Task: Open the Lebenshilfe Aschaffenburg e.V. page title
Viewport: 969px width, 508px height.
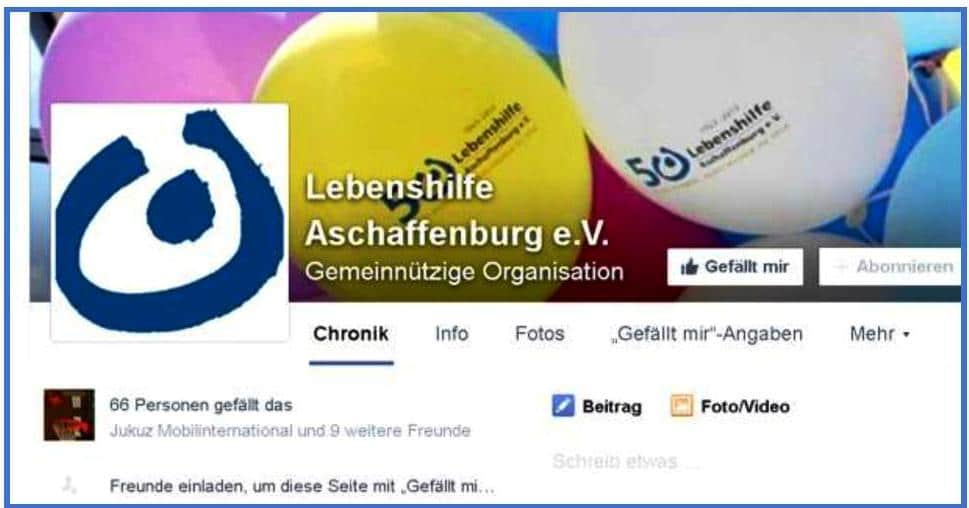Action: coord(457,210)
